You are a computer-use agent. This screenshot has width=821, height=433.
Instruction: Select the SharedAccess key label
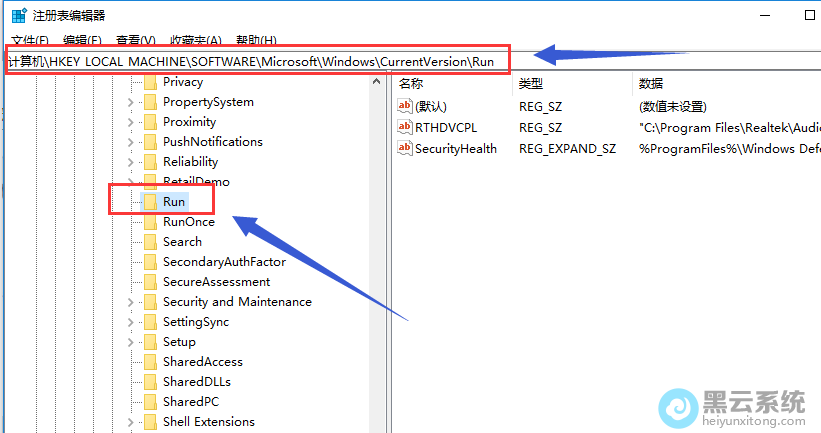(203, 362)
